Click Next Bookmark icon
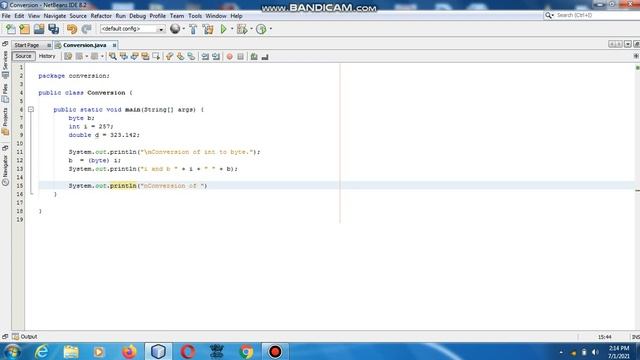This screenshot has height=360, width=640. click(180, 57)
